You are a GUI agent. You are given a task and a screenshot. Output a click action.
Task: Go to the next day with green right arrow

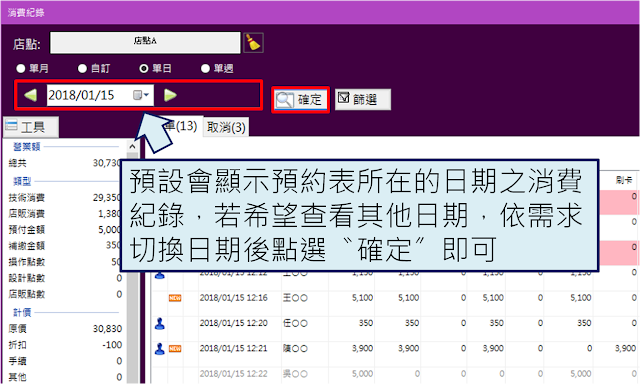tap(170, 95)
